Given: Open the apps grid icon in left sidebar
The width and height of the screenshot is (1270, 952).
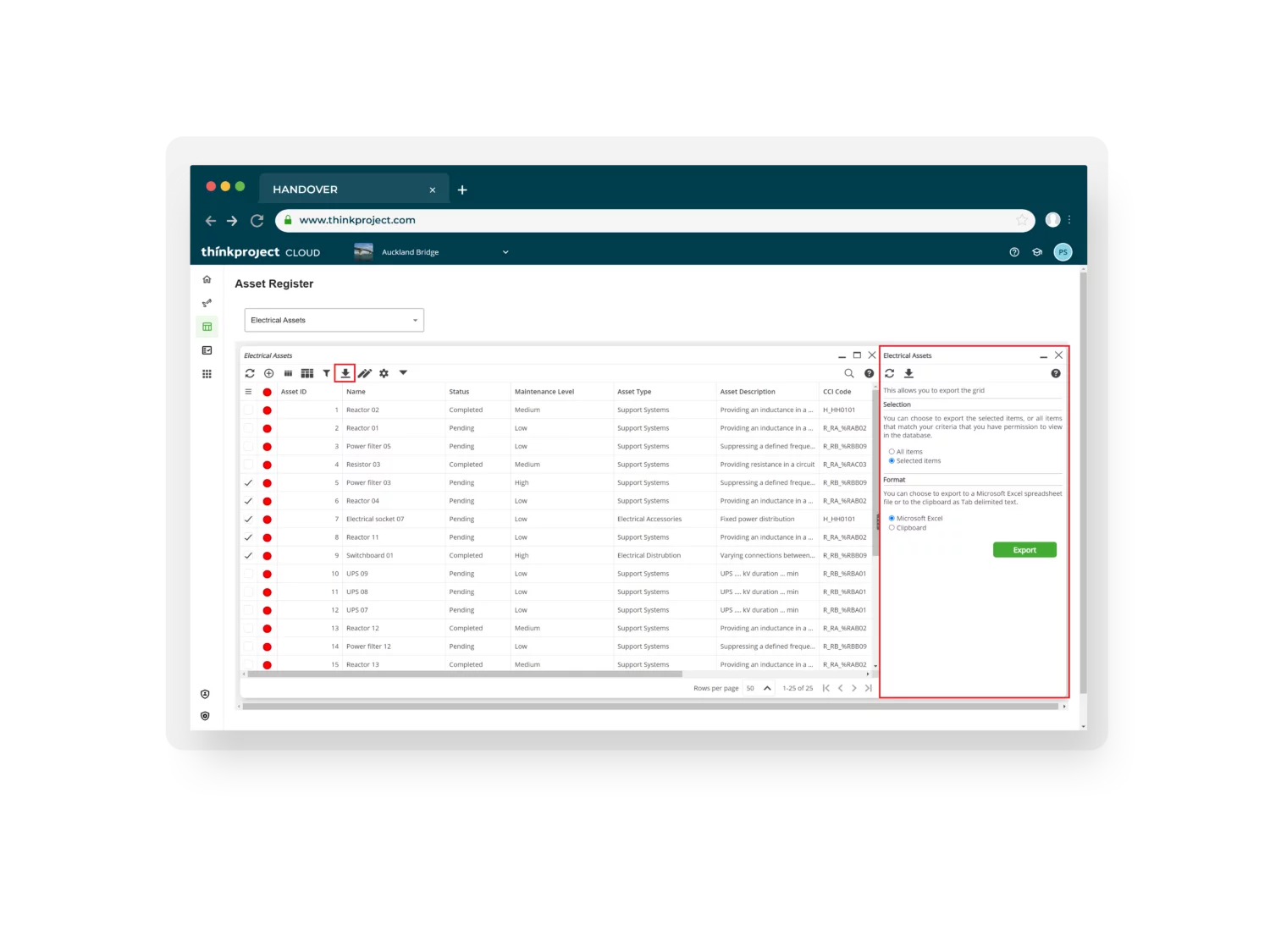Looking at the screenshot, I should point(207,374).
